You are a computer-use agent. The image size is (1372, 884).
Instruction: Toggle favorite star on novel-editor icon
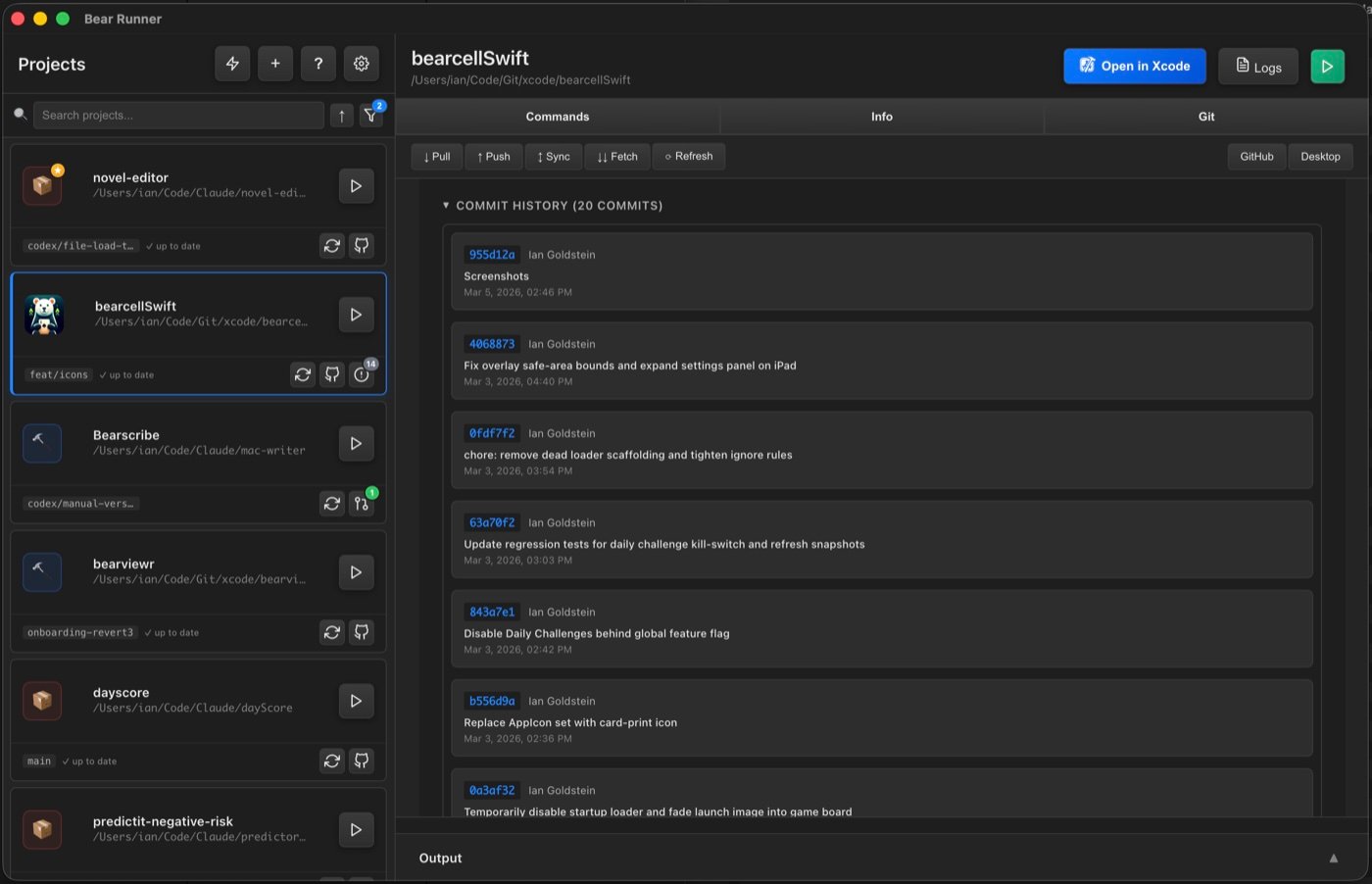pos(58,171)
